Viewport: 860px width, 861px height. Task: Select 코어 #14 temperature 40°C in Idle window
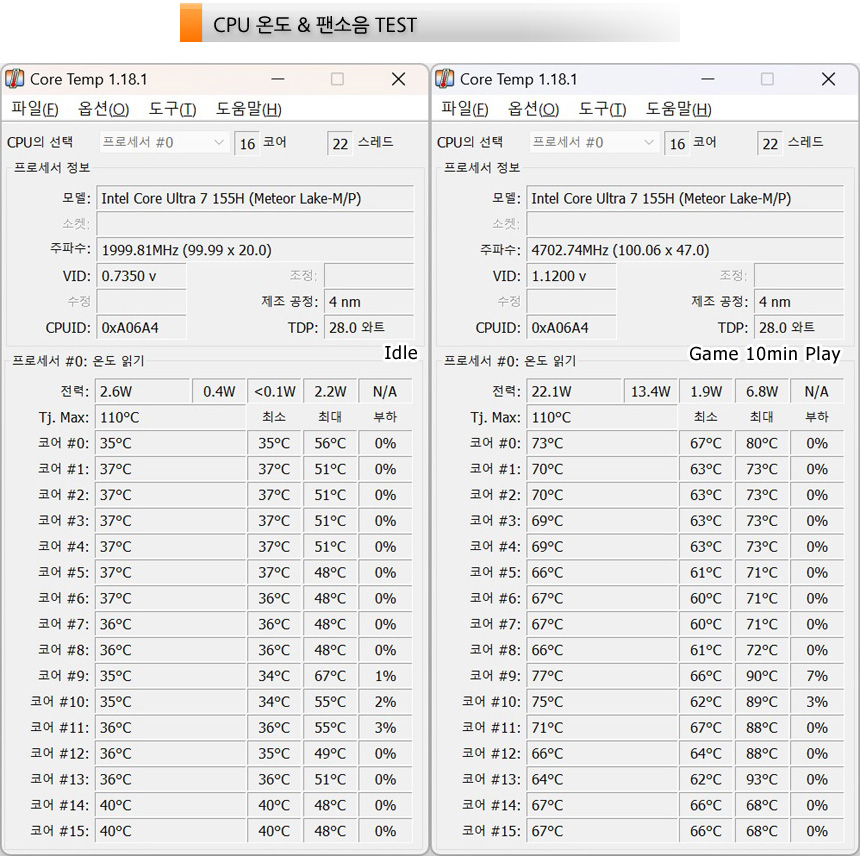(170, 805)
